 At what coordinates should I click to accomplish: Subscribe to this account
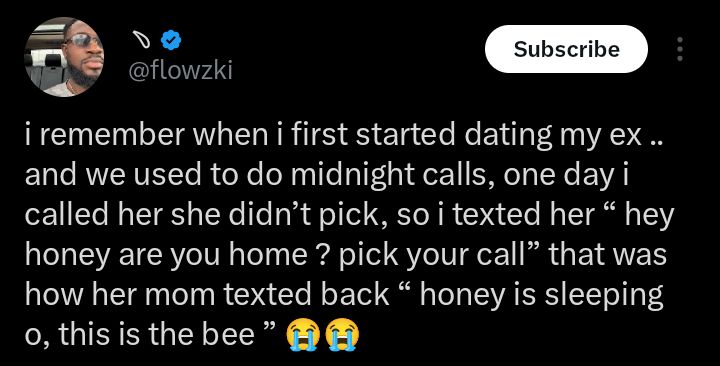click(x=566, y=49)
